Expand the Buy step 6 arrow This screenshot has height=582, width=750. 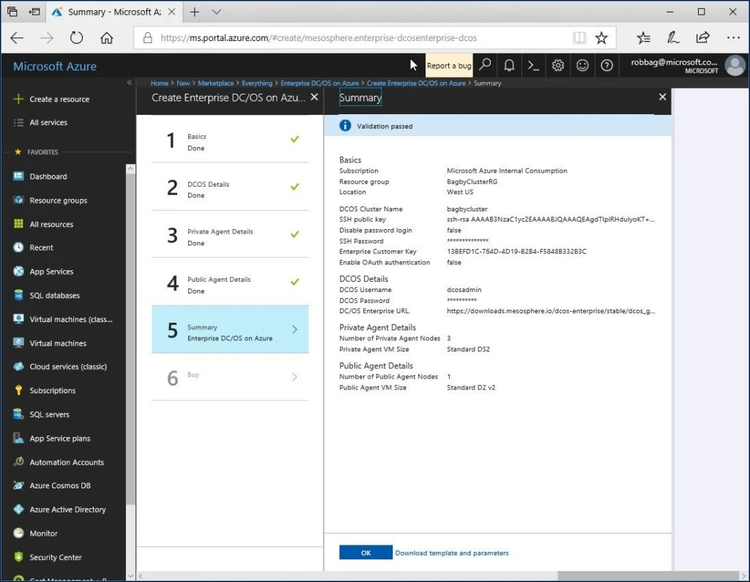[x=294, y=377]
